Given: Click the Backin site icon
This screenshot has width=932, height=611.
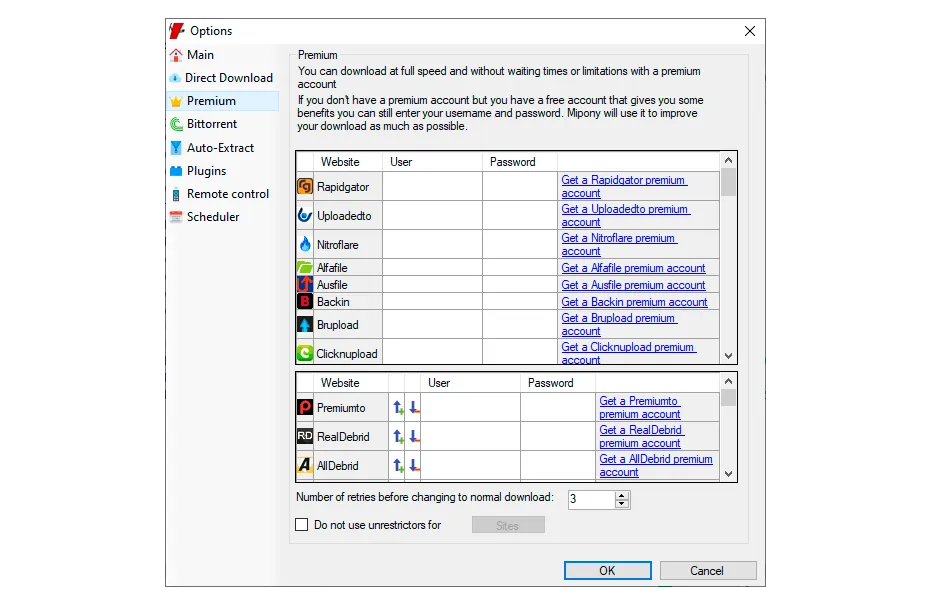Looking at the screenshot, I should point(305,301).
